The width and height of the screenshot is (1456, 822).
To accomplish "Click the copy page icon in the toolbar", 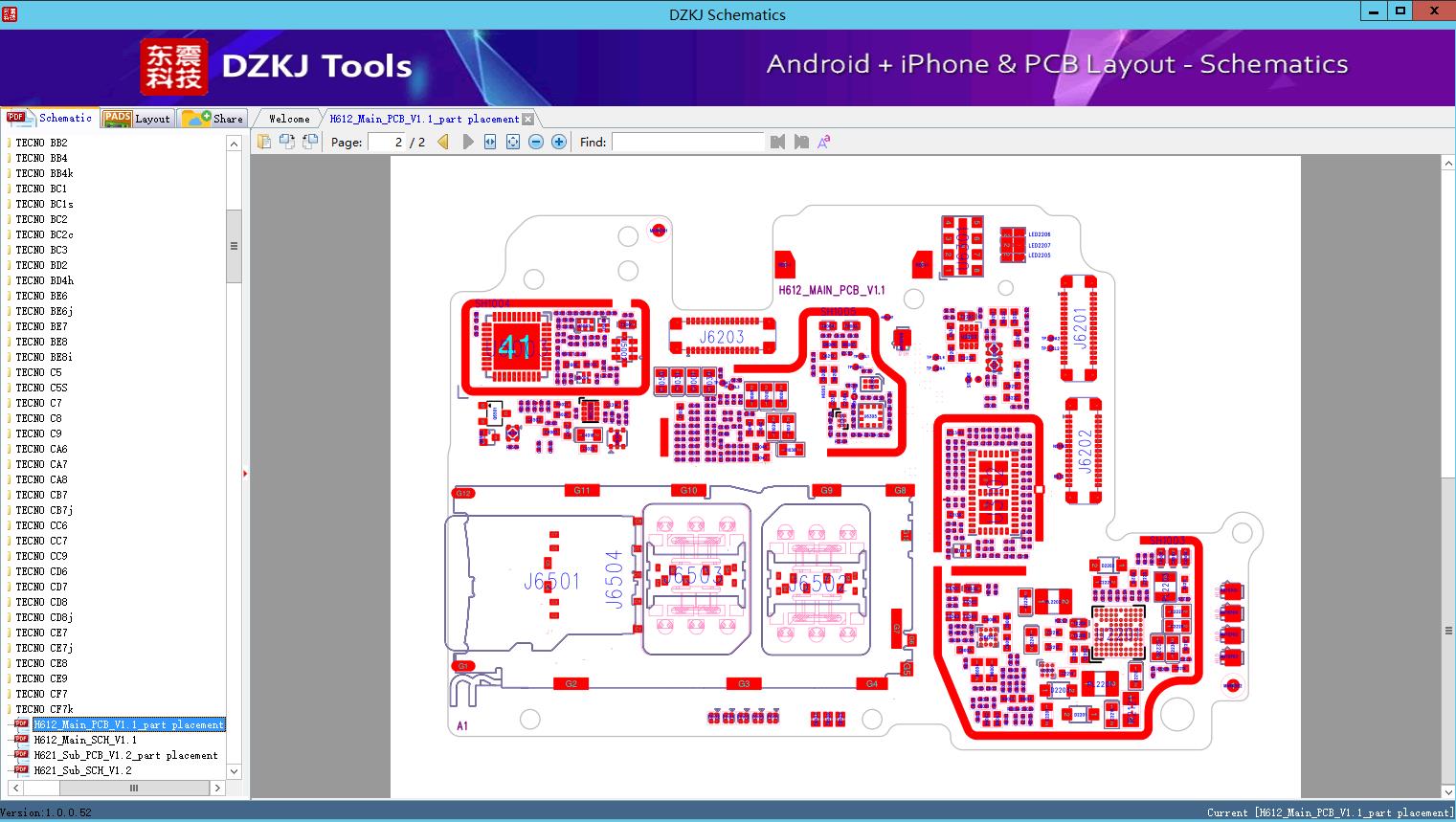I will pyautogui.click(x=264, y=142).
